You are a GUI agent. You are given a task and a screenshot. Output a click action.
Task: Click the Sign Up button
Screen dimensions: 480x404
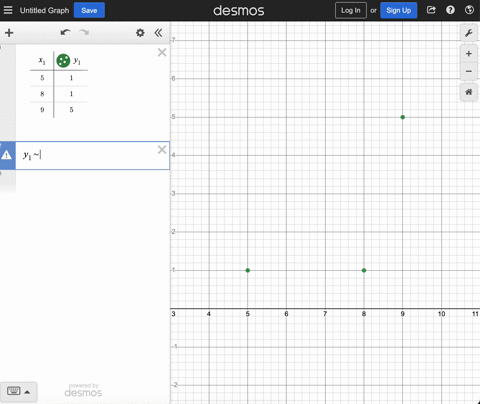coord(399,10)
